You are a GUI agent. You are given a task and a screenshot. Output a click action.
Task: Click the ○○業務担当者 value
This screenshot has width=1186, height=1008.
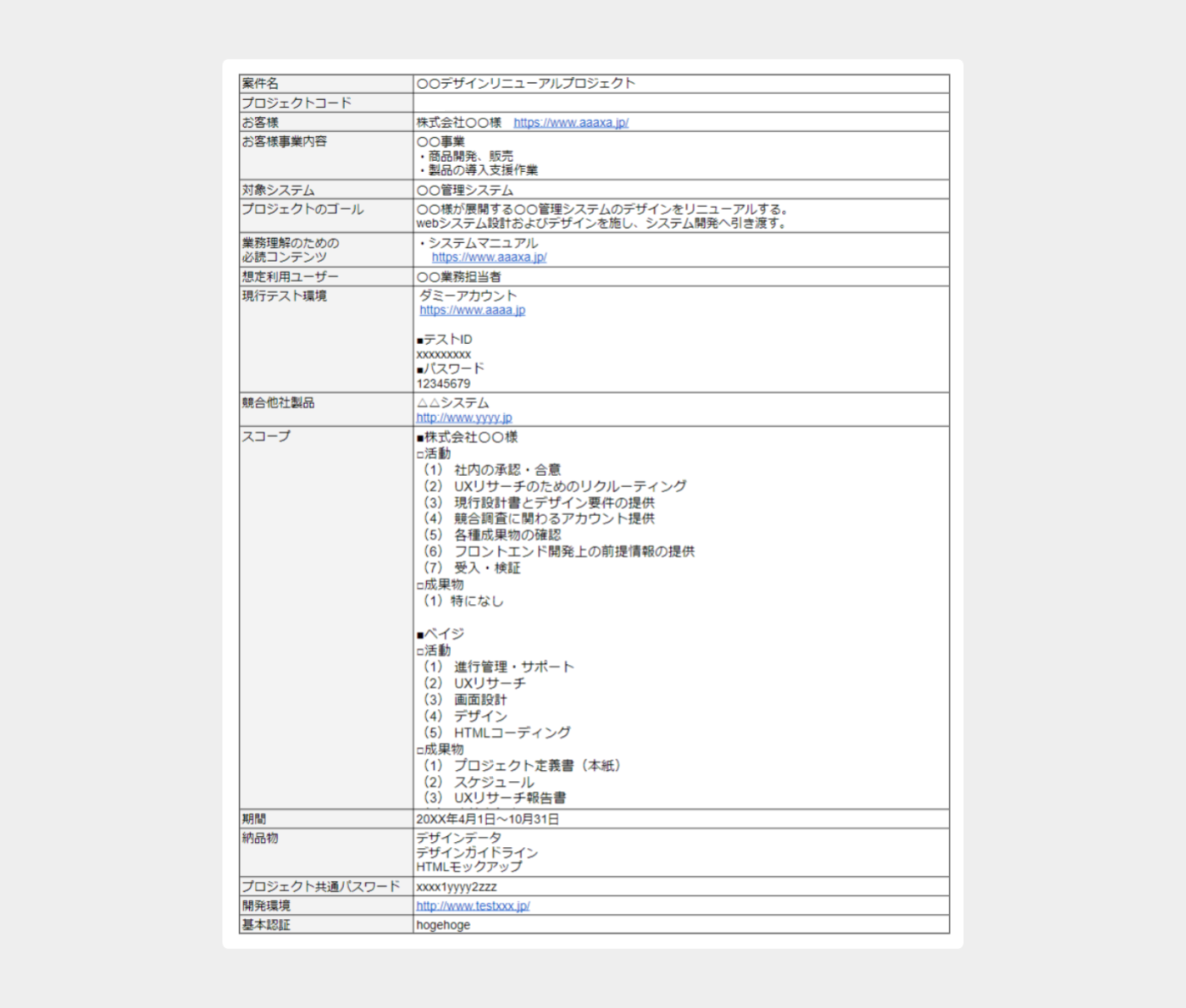click(x=459, y=277)
